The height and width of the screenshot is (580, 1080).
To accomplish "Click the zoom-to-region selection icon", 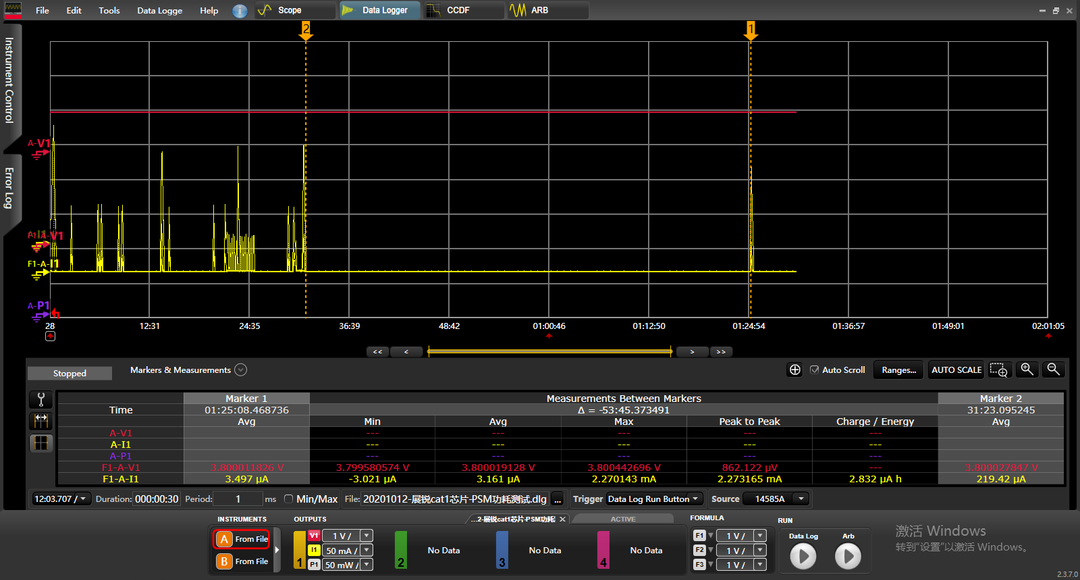I will [x=998, y=370].
